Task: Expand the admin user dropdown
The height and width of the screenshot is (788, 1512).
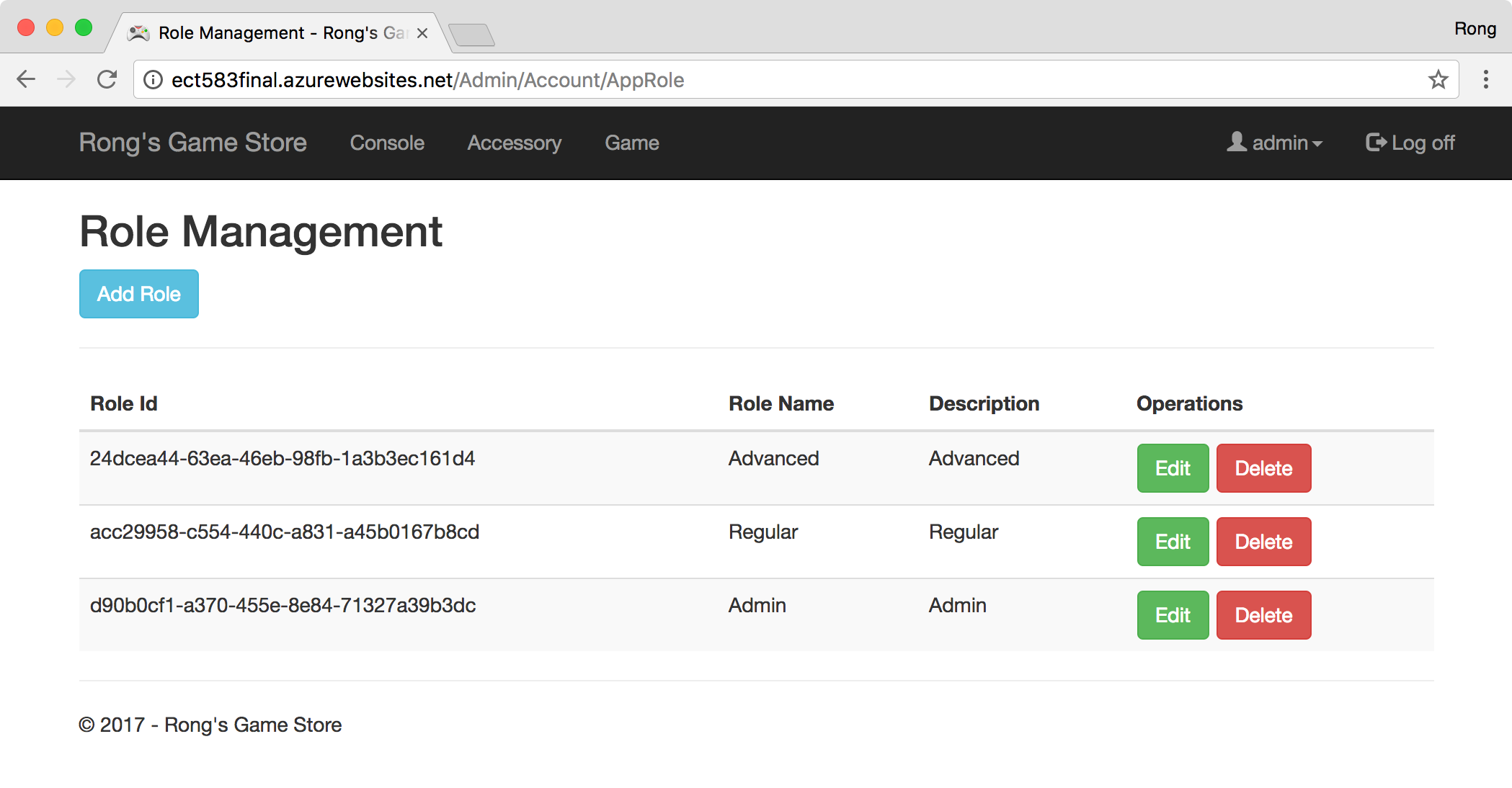Action: click(x=1274, y=143)
